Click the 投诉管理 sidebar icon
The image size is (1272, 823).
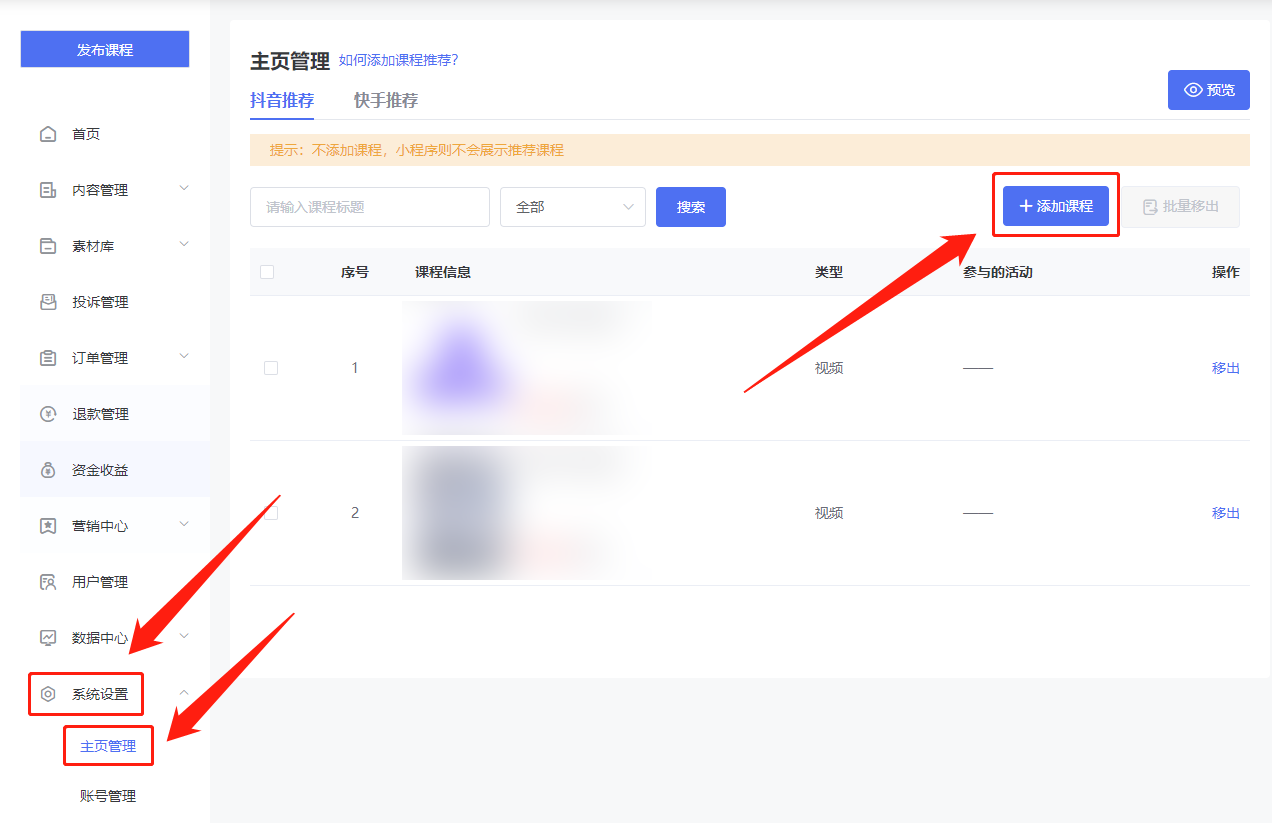pos(48,302)
